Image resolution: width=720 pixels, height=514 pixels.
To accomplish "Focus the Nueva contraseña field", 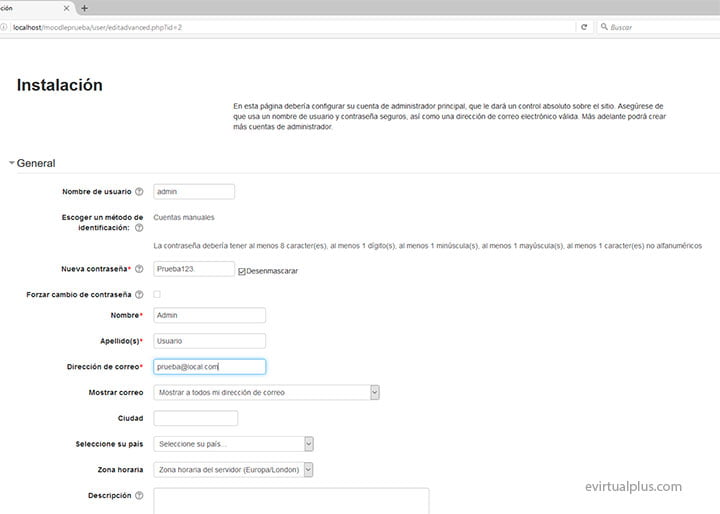I will click(194, 269).
